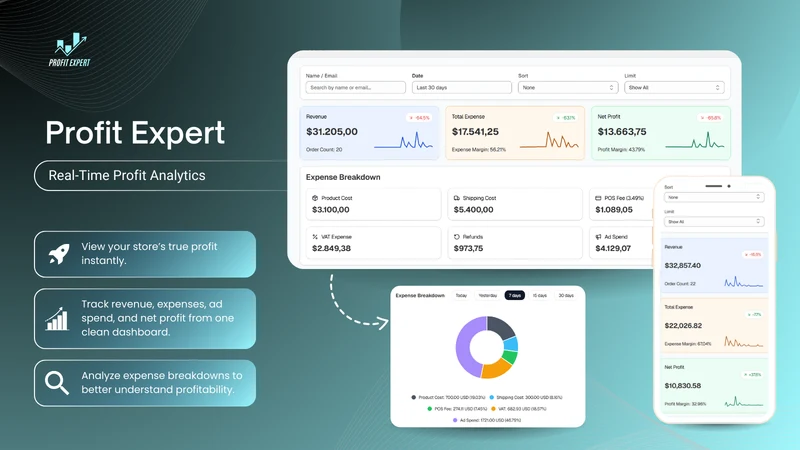The width and height of the screenshot is (800, 450).
Task: Select the Today tab in chart panel
Action: point(461,295)
